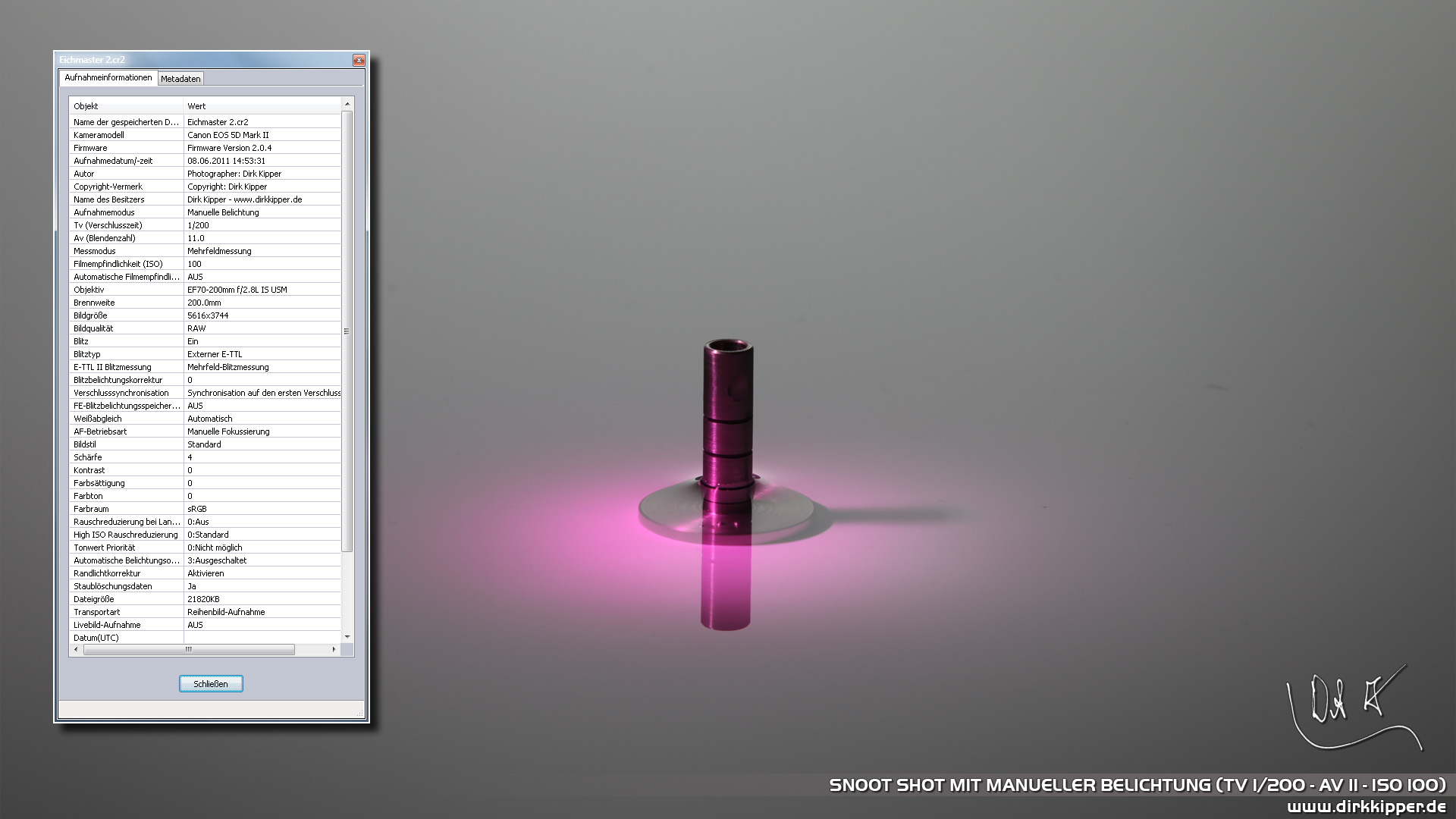1456x819 pixels.
Task: Click the horizontal scrollbar thumb
Action: point(189,650)
